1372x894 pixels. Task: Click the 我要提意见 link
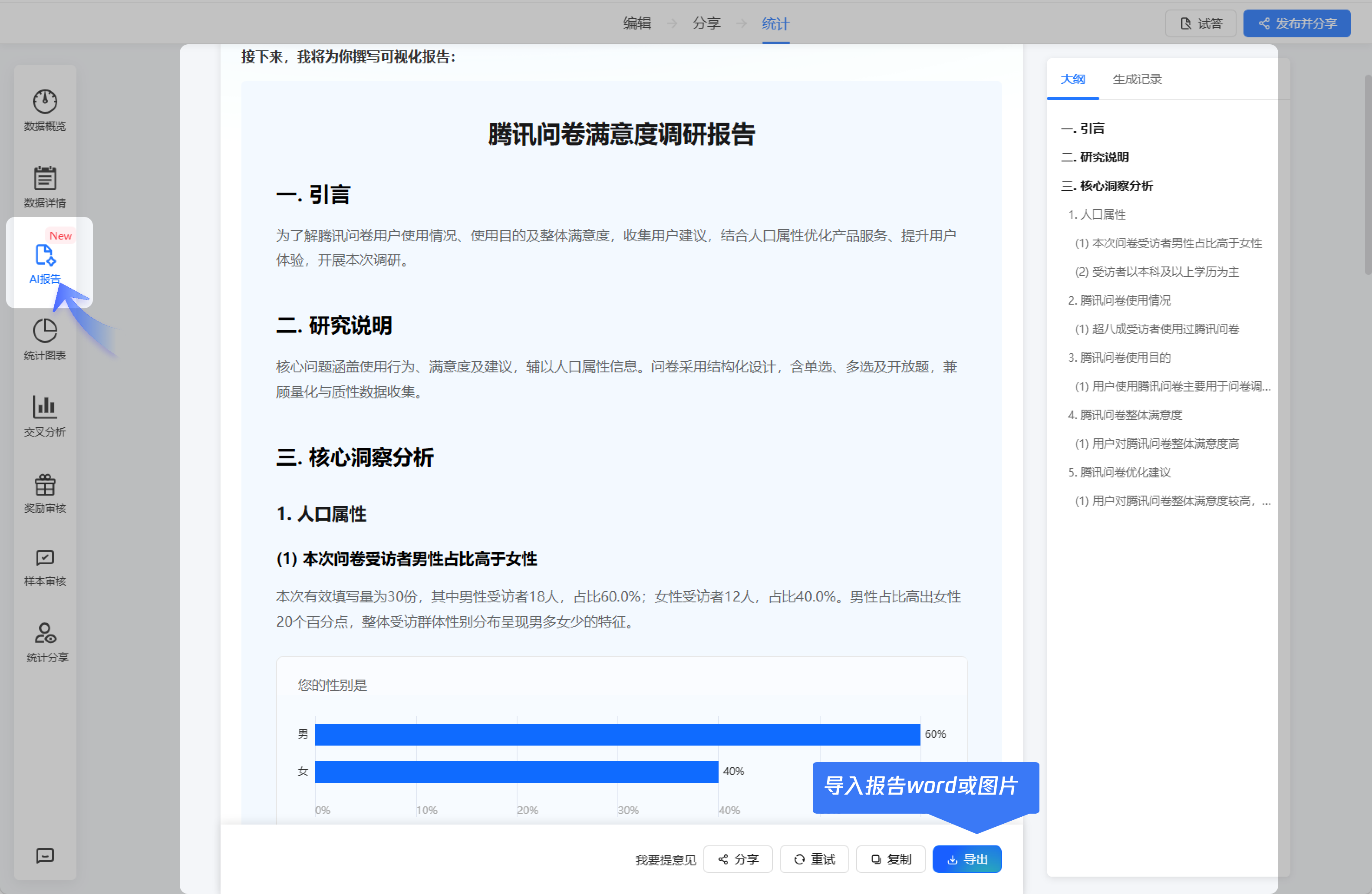[x=665, y=860]
